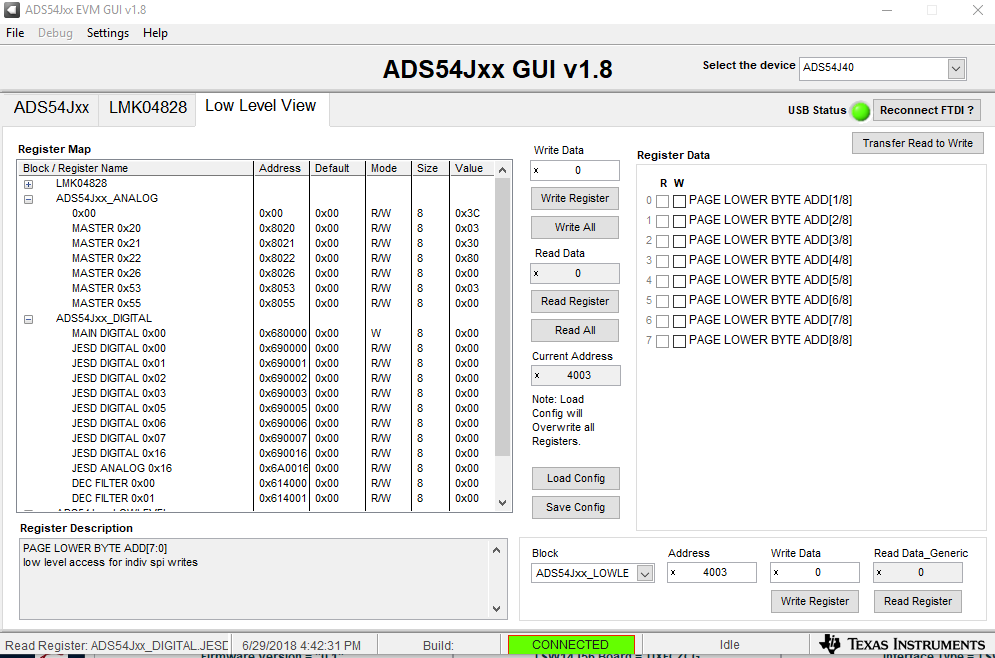Click the Idle status bar entry
Viewport: 995px width, 658px height.
tap(729, 645)
